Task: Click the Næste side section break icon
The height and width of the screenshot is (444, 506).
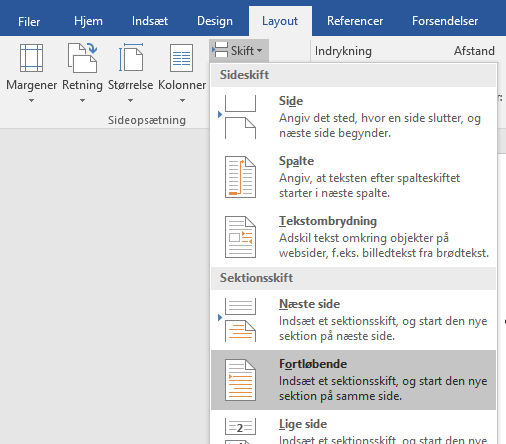Action: pos(240,320)
